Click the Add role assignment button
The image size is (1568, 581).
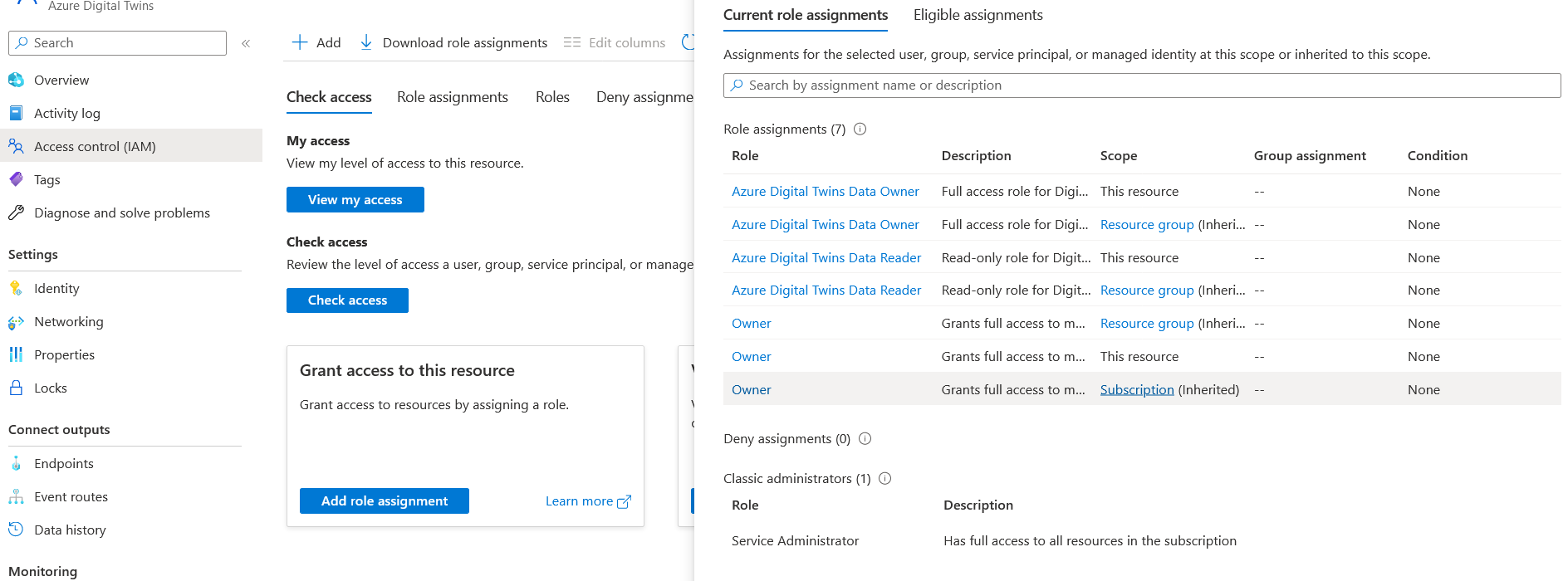384,501
